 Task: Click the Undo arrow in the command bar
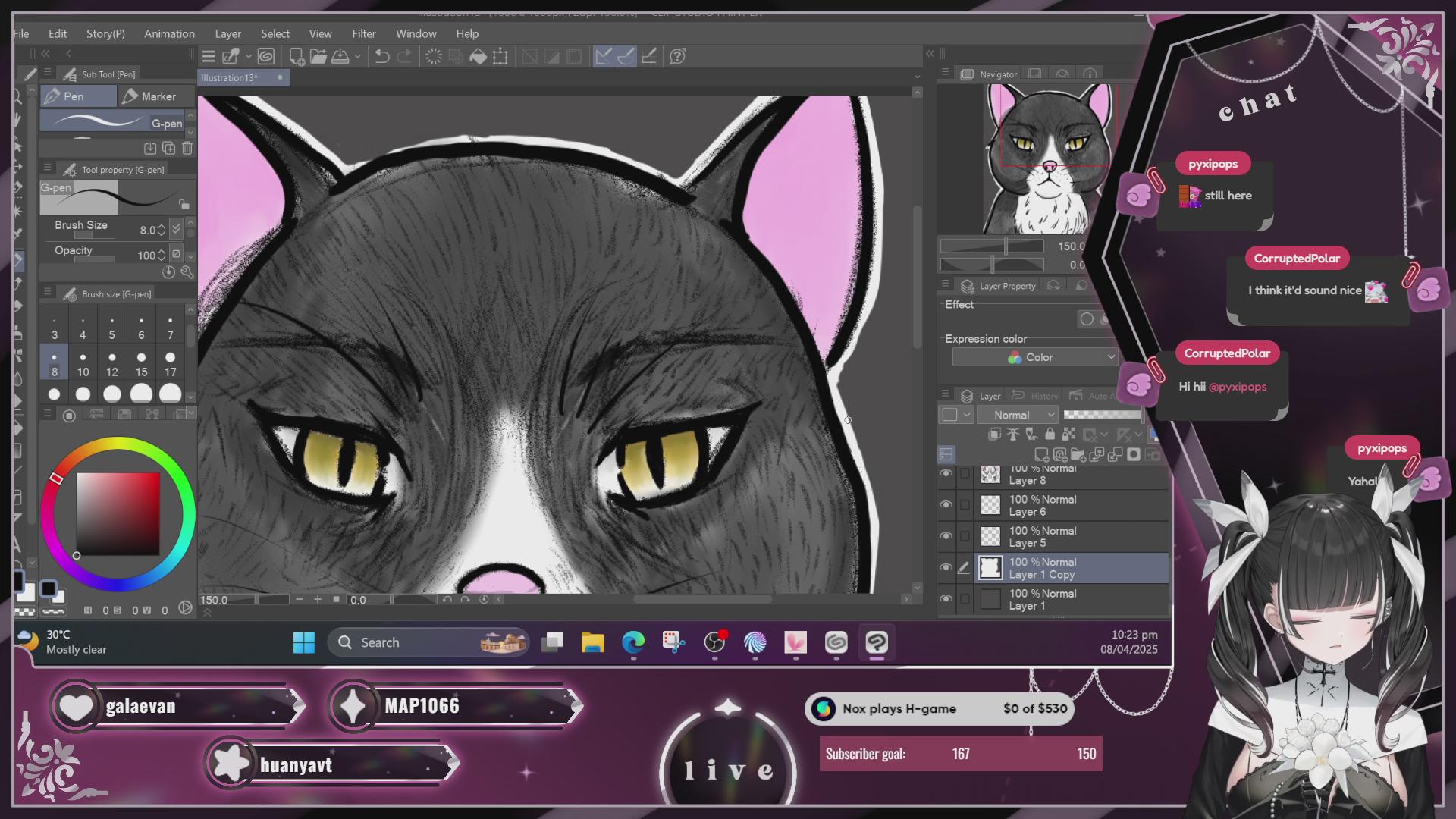tap(382, 56)
